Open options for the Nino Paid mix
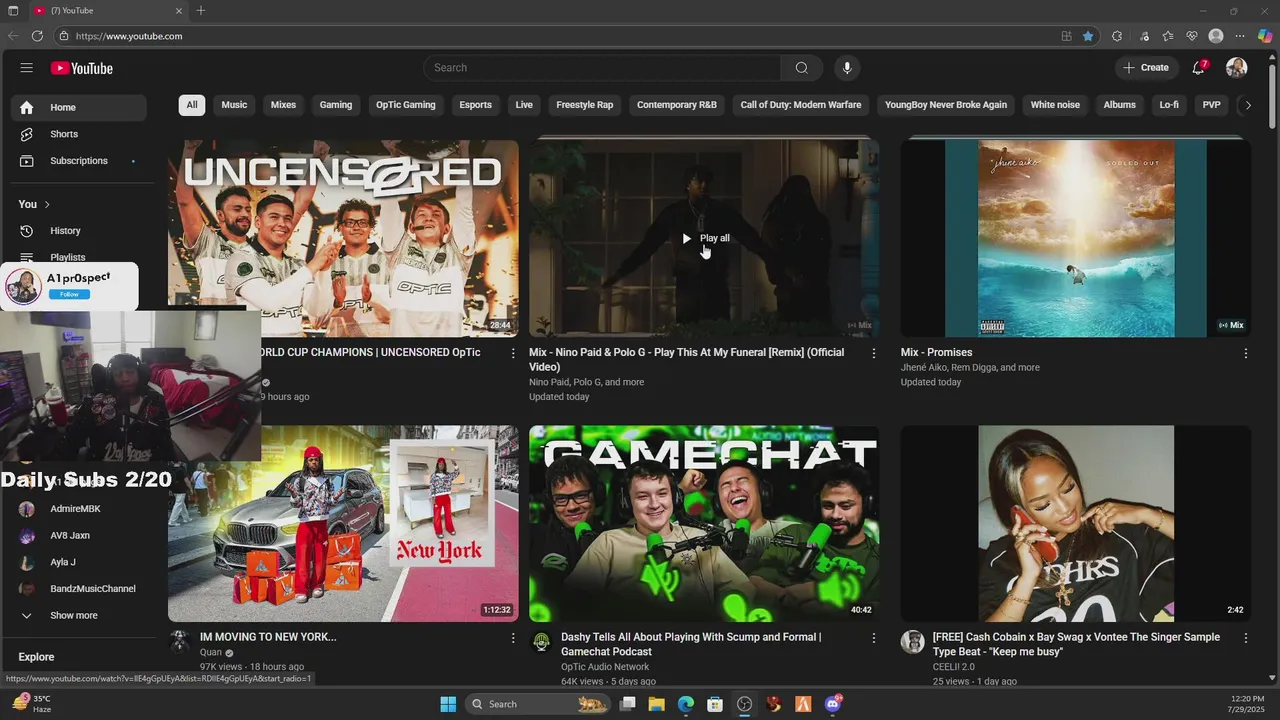The width and height of the screenshot is (1280, 720). pos(874,353)
